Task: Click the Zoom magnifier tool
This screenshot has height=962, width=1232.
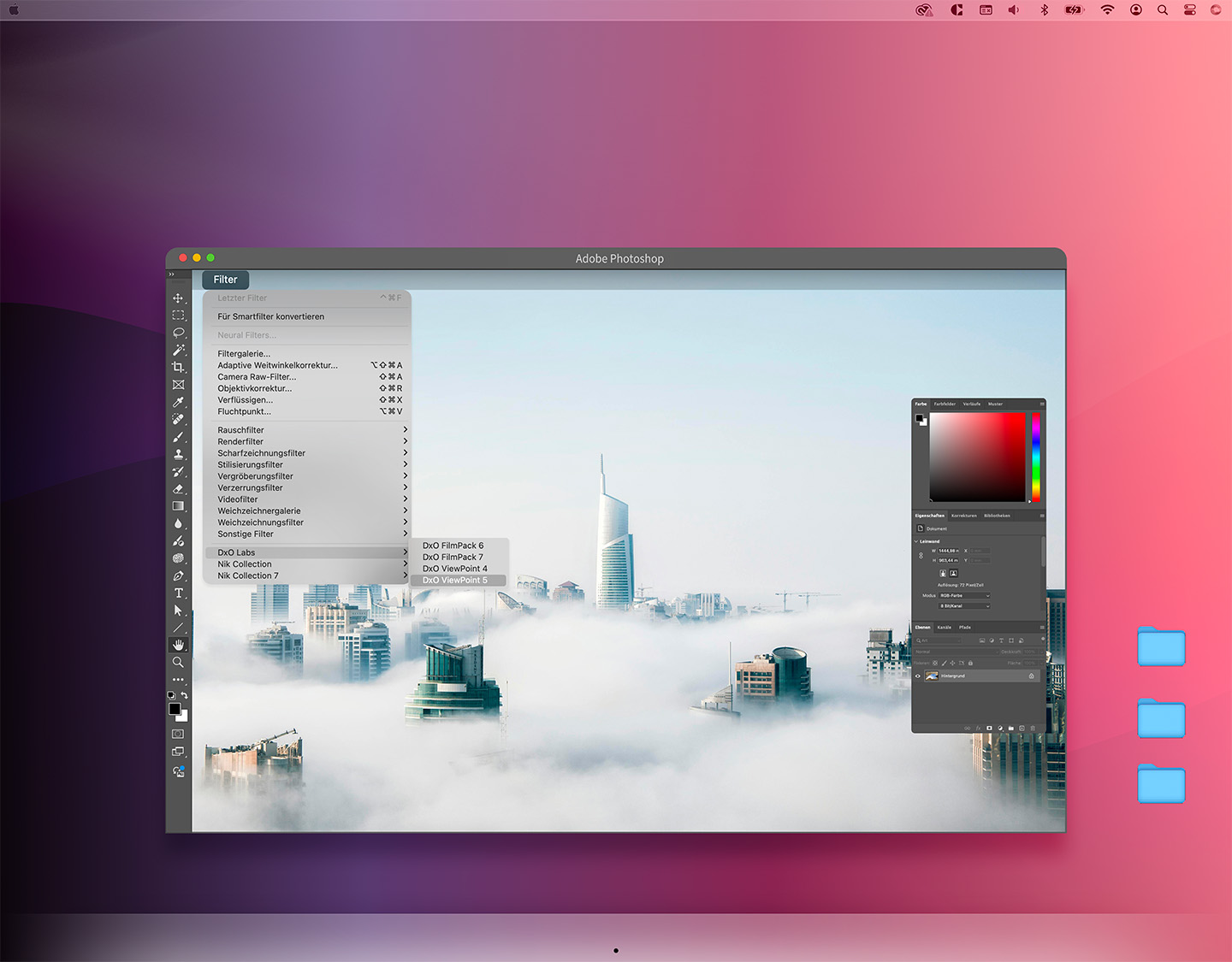Action: click(x=178, y=662)
